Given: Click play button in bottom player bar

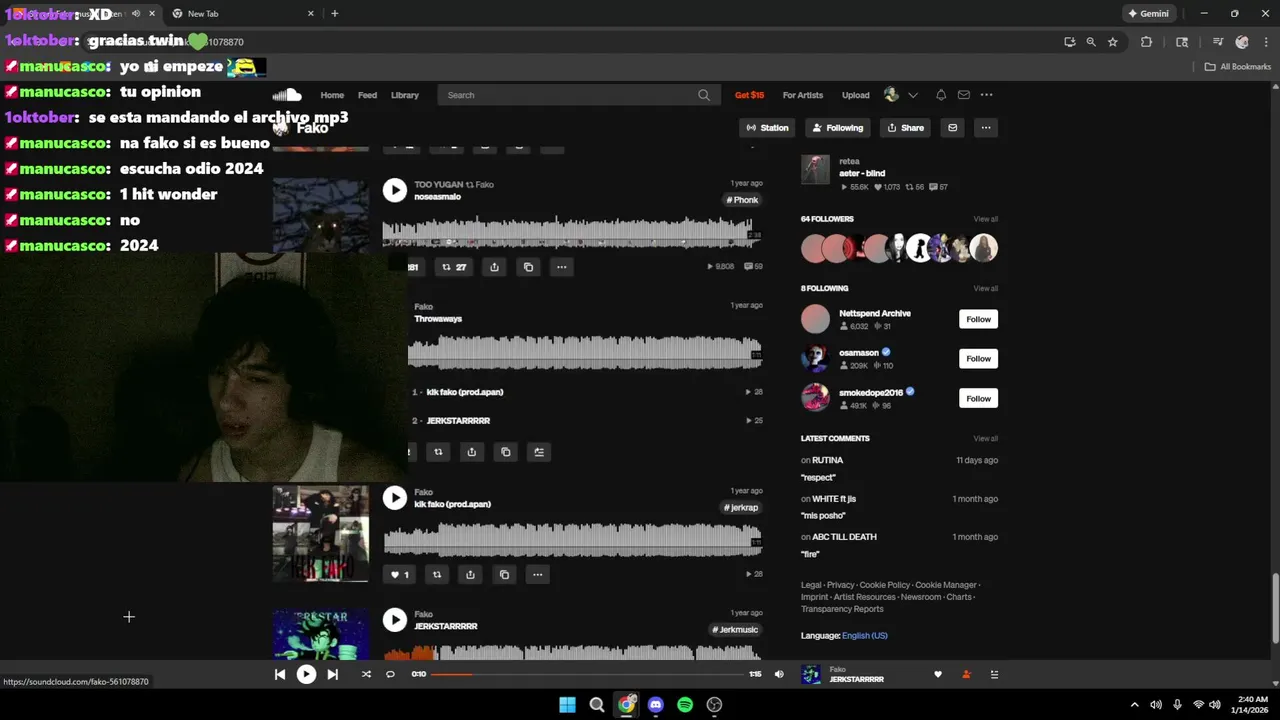Looking at the screenshot, I should 306,675.
